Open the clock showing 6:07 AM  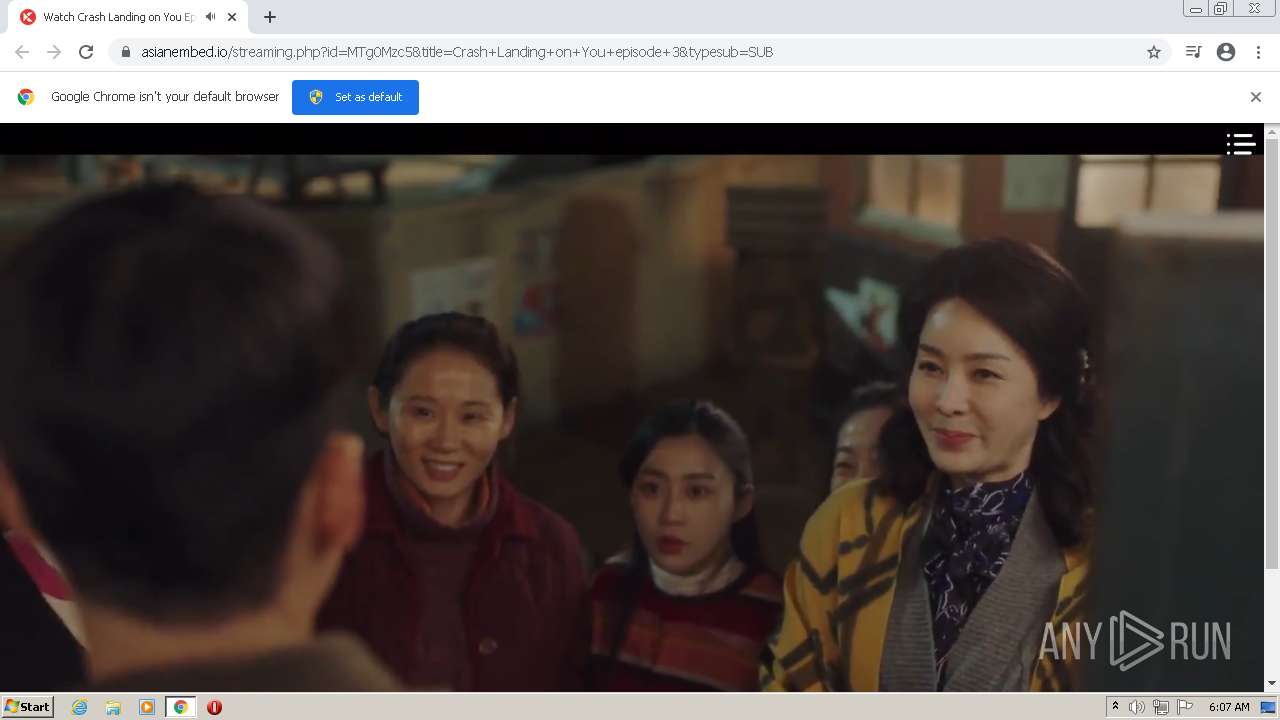1229,707
